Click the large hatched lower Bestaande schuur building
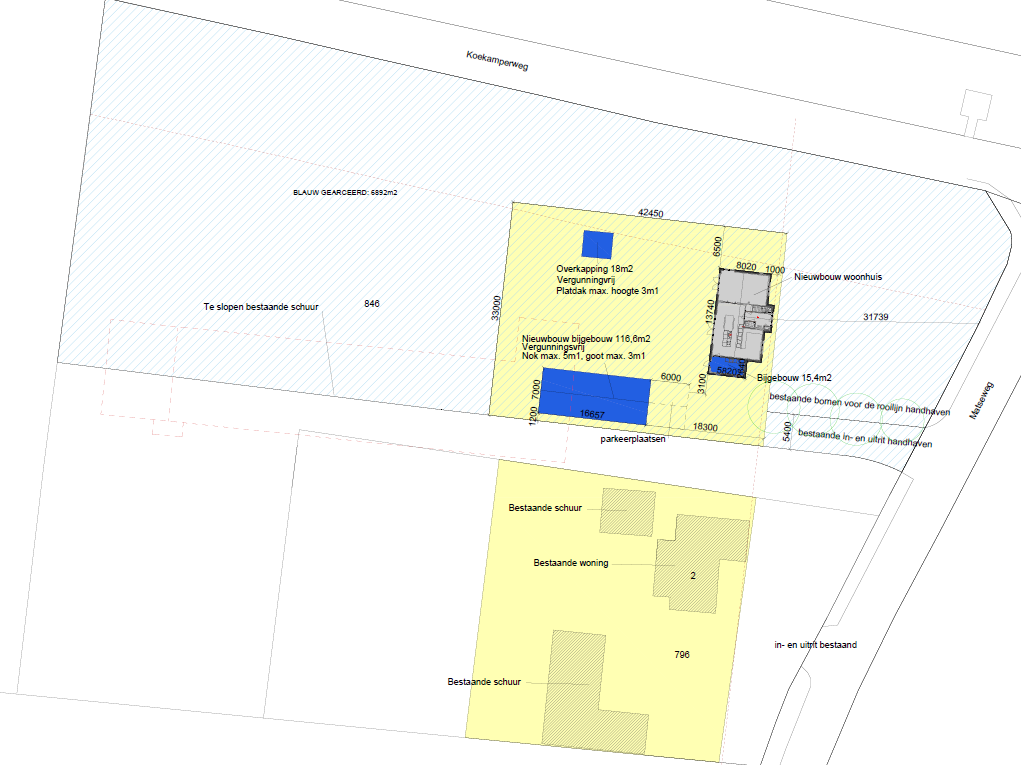Image resolution: width=1021 pixels, height=765 pixels. (x=574, y=685)
